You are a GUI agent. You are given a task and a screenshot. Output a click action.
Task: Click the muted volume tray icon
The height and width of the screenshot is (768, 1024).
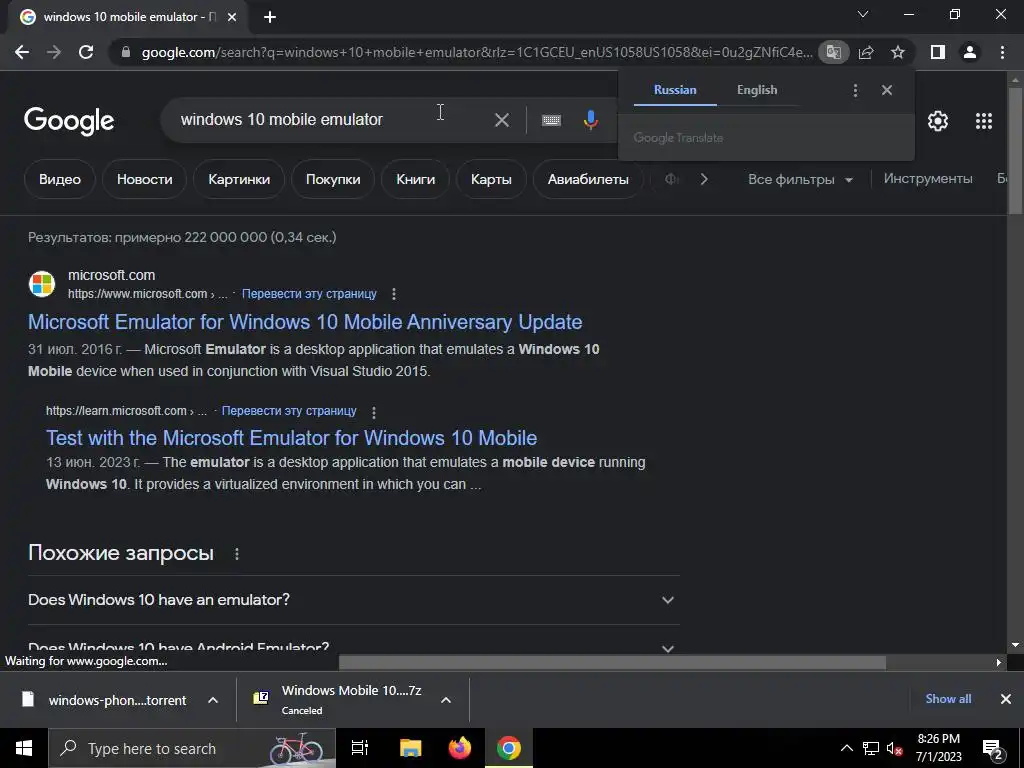coord(895,749)
